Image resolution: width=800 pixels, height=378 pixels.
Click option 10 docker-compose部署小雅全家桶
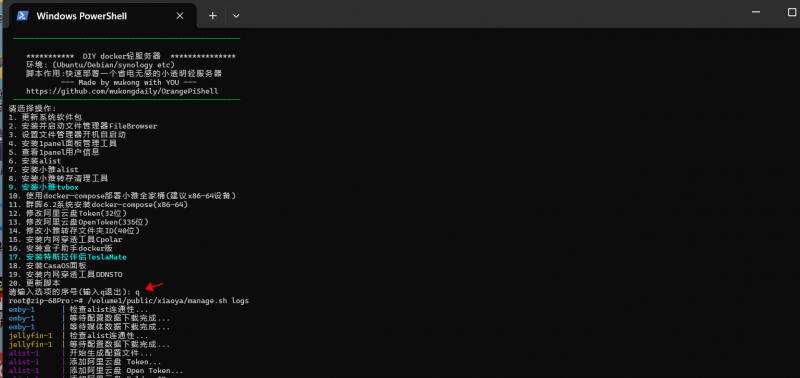[122, 196]
